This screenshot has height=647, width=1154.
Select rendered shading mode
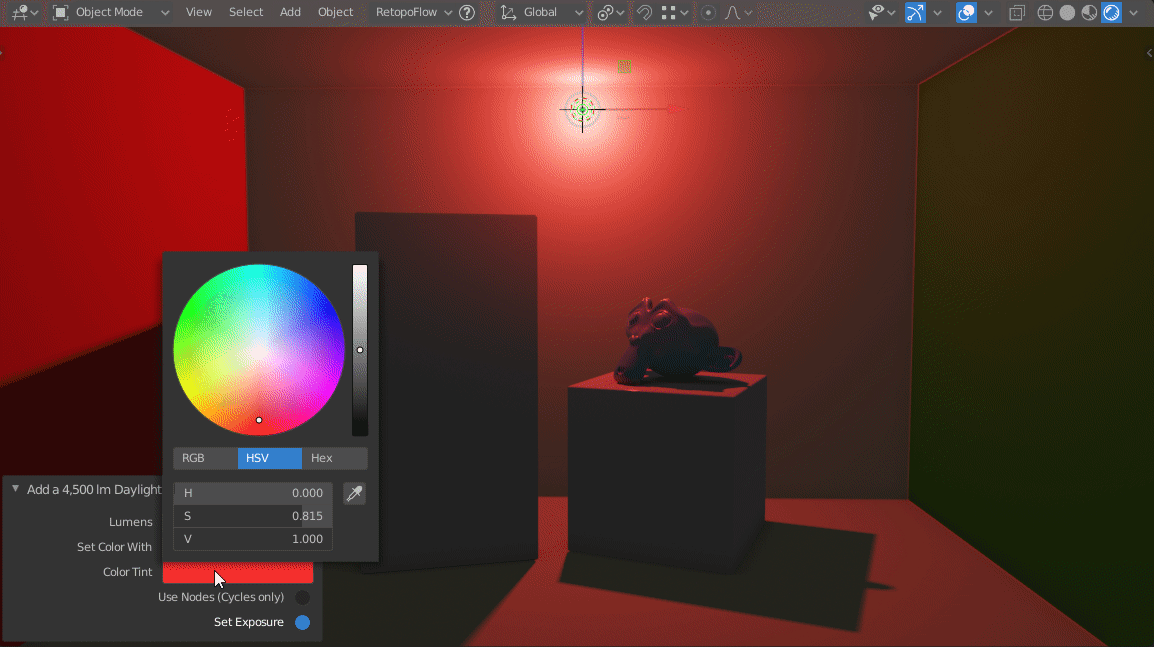[1111, 13]
